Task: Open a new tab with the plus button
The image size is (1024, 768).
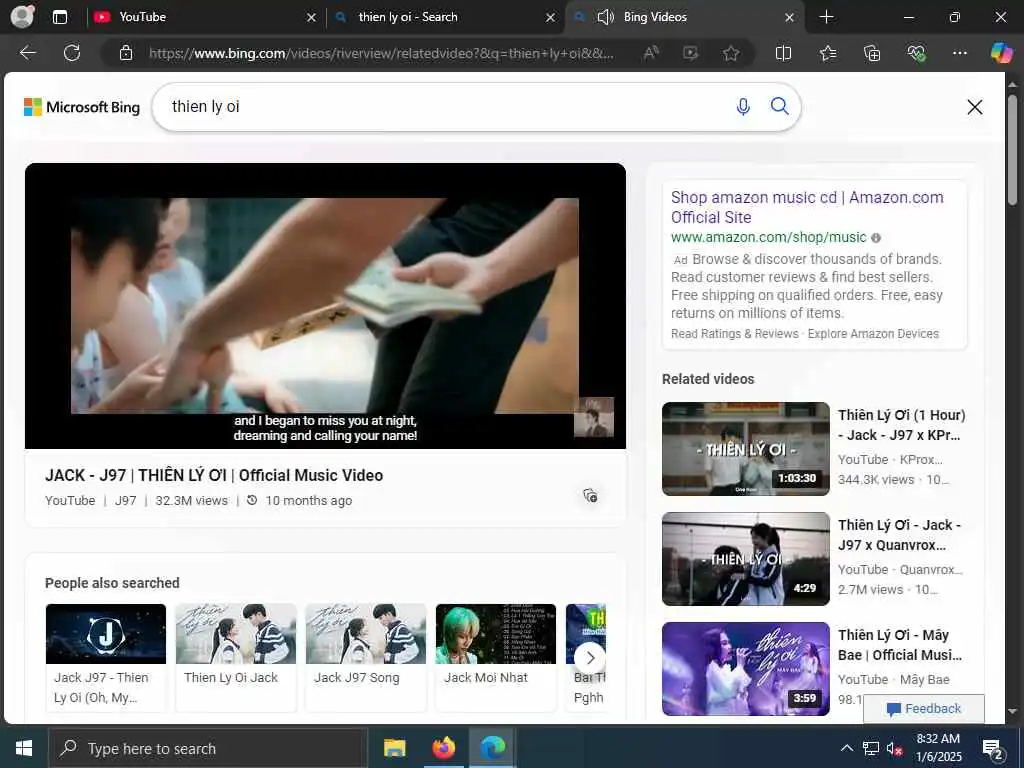Action: [826, 17]
